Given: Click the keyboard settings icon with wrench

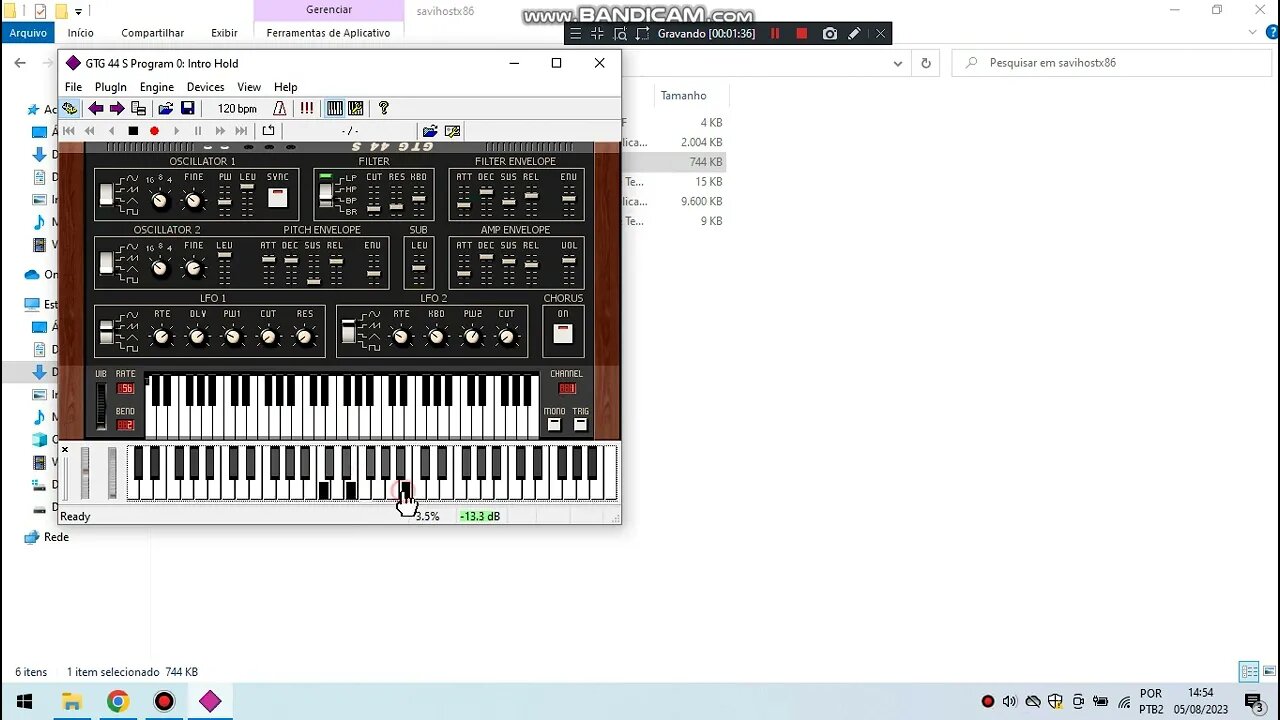Looking at the screenshot, I should (356, 108).
